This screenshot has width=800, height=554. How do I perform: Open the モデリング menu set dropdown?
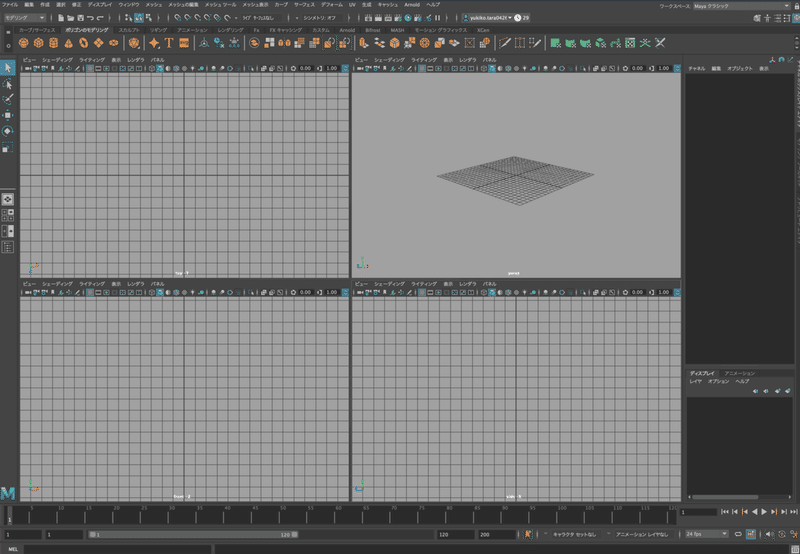[24, 18]
